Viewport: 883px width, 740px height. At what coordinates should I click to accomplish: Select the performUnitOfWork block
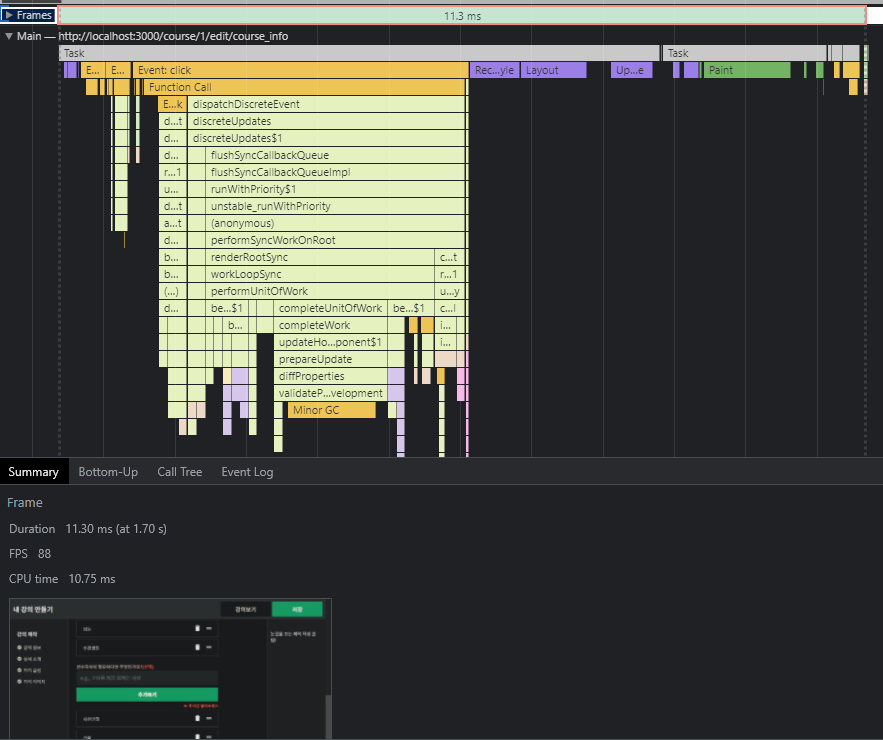tap(320, 291)
